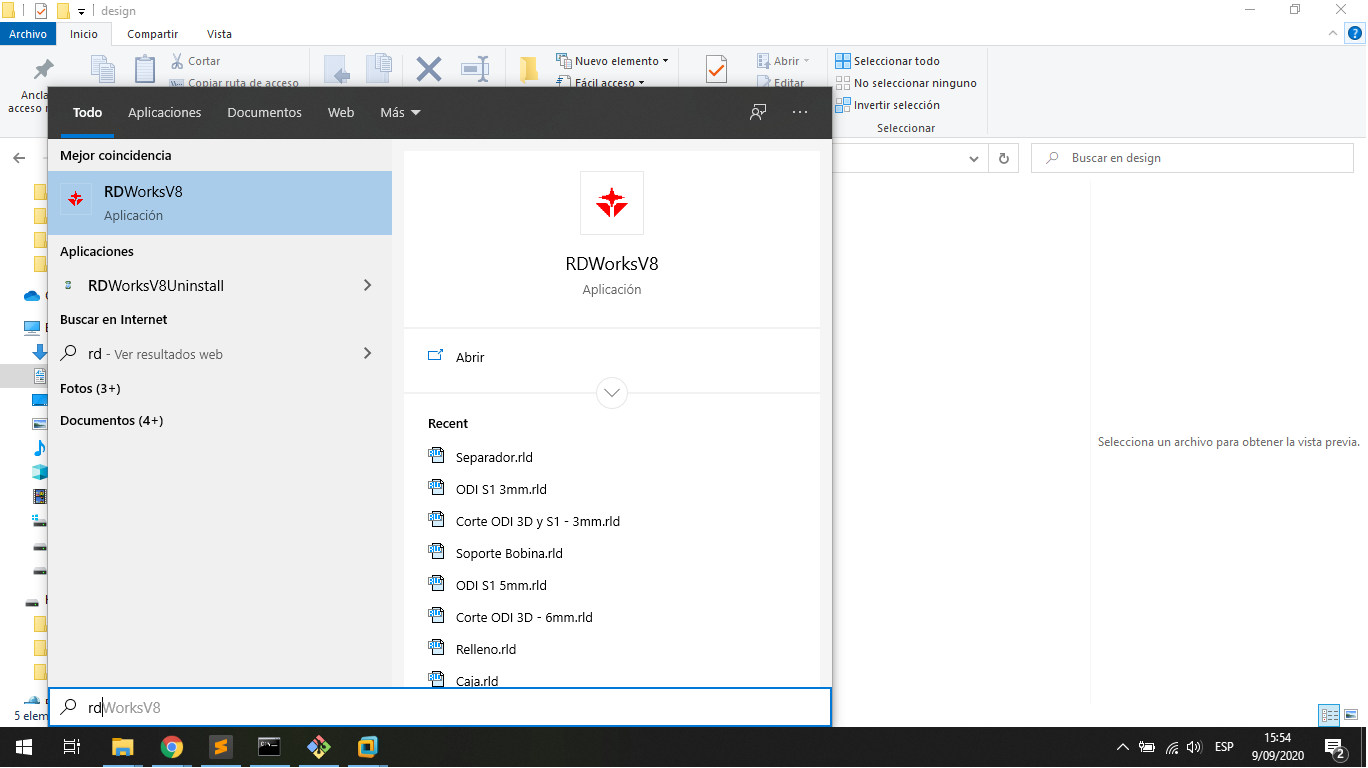The height and width of the screenshot is (768, 1368).
Task: Launch the RDWorksV8Uninstall application result
Action: point(205,286)
